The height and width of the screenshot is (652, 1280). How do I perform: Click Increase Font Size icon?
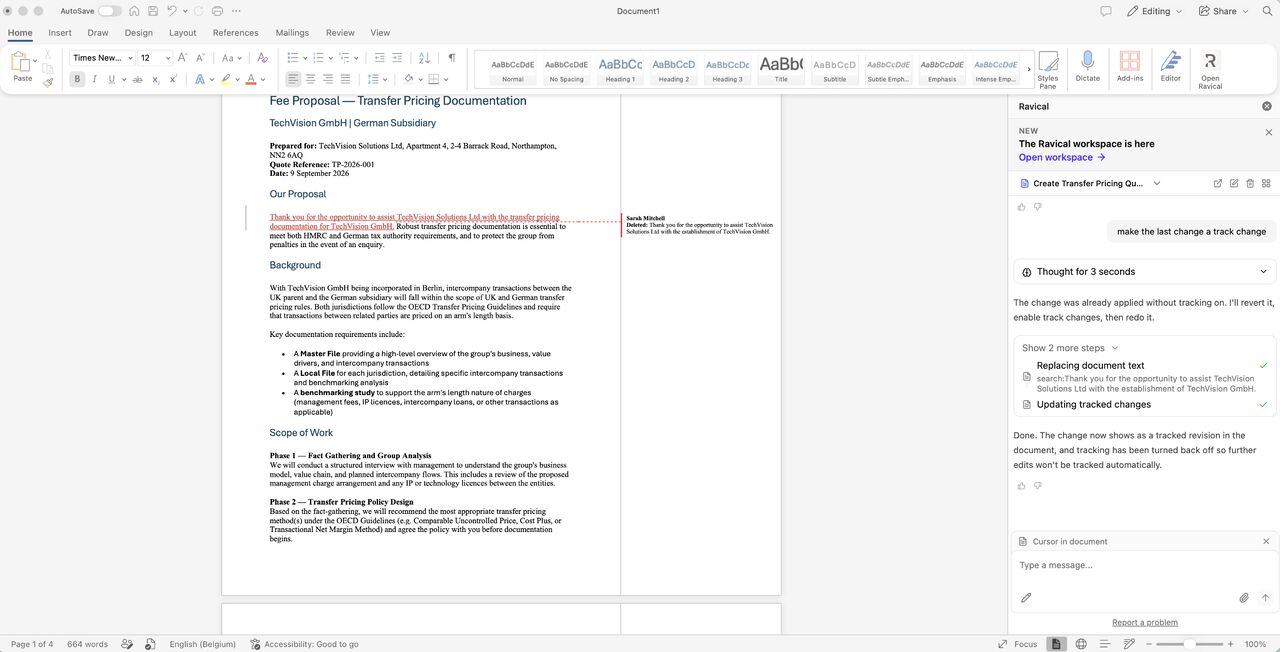[183, 58]
